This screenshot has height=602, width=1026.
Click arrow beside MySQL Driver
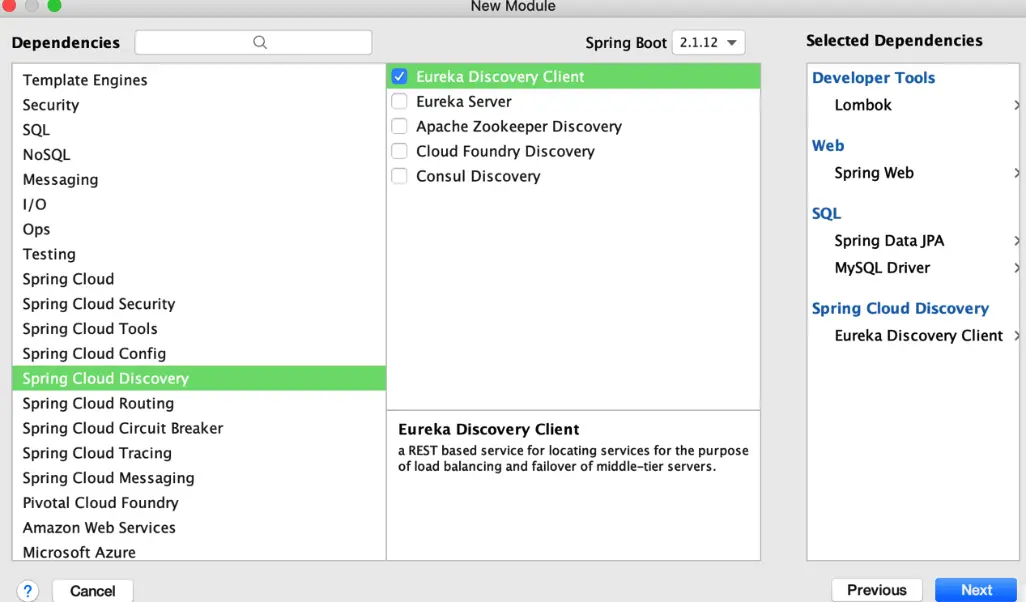tap(1016, 268)
